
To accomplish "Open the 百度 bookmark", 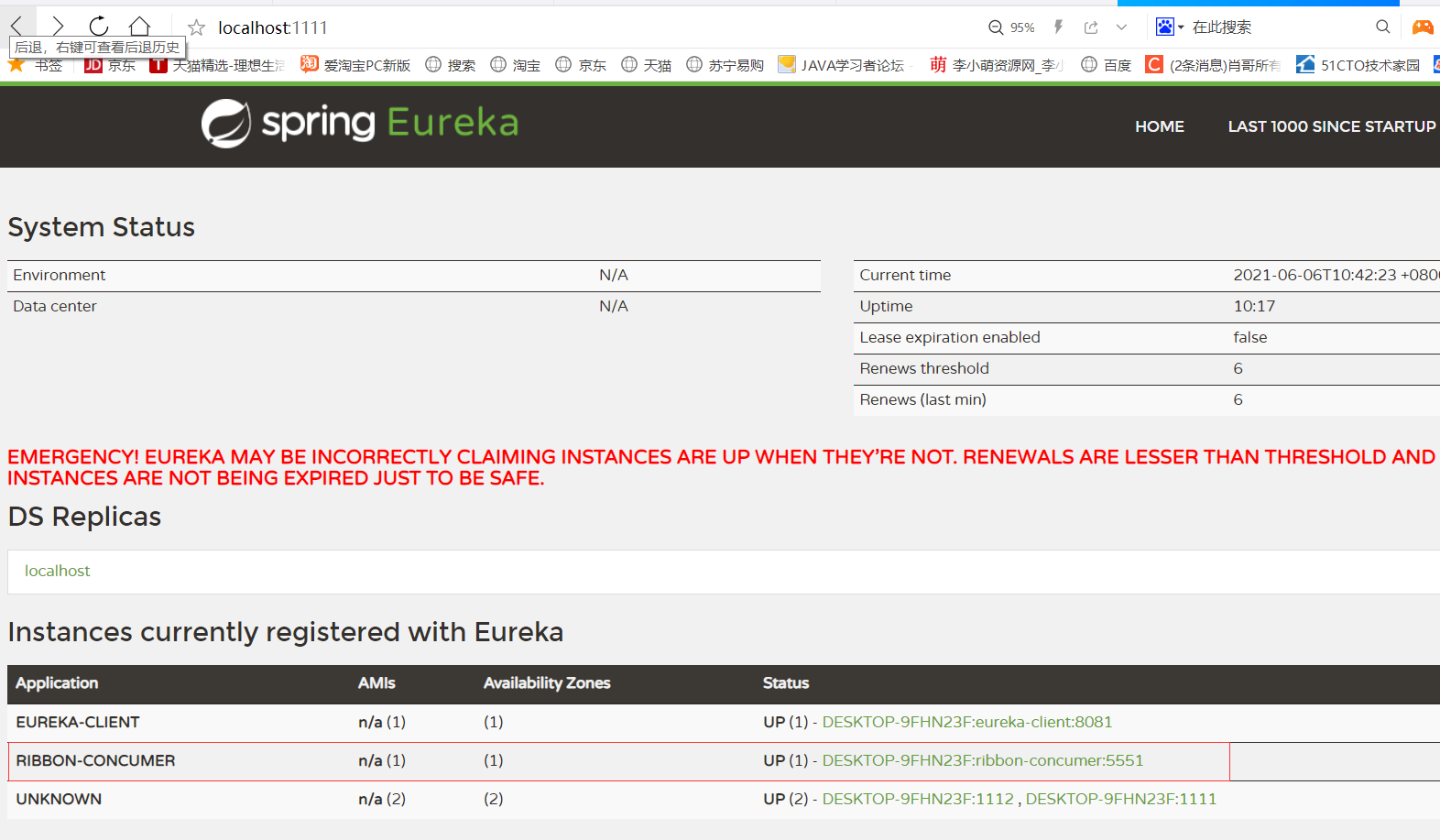I will coord(1106,65).
